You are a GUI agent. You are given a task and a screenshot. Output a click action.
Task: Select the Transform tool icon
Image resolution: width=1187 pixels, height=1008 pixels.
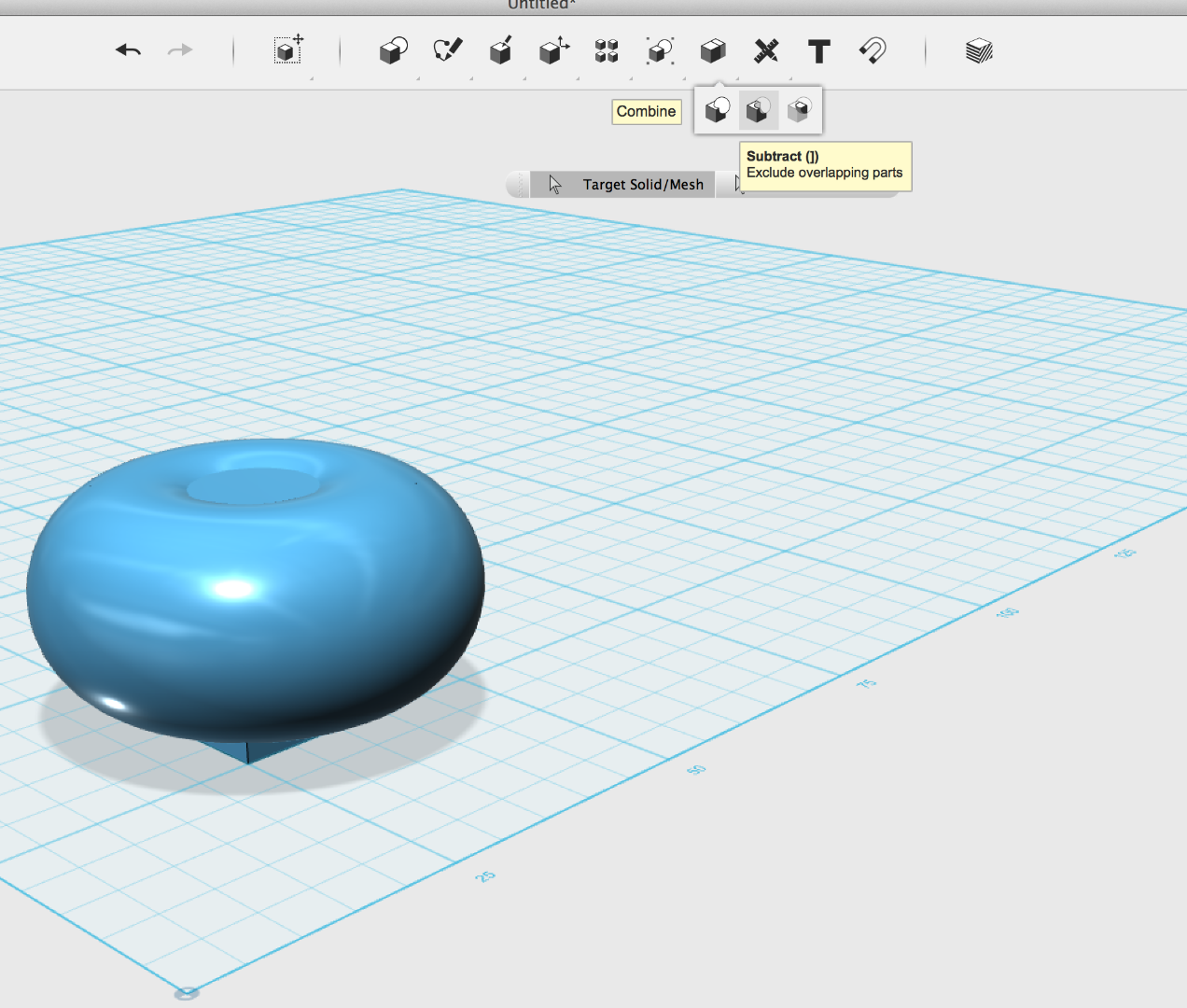click(x=289, y=49)
